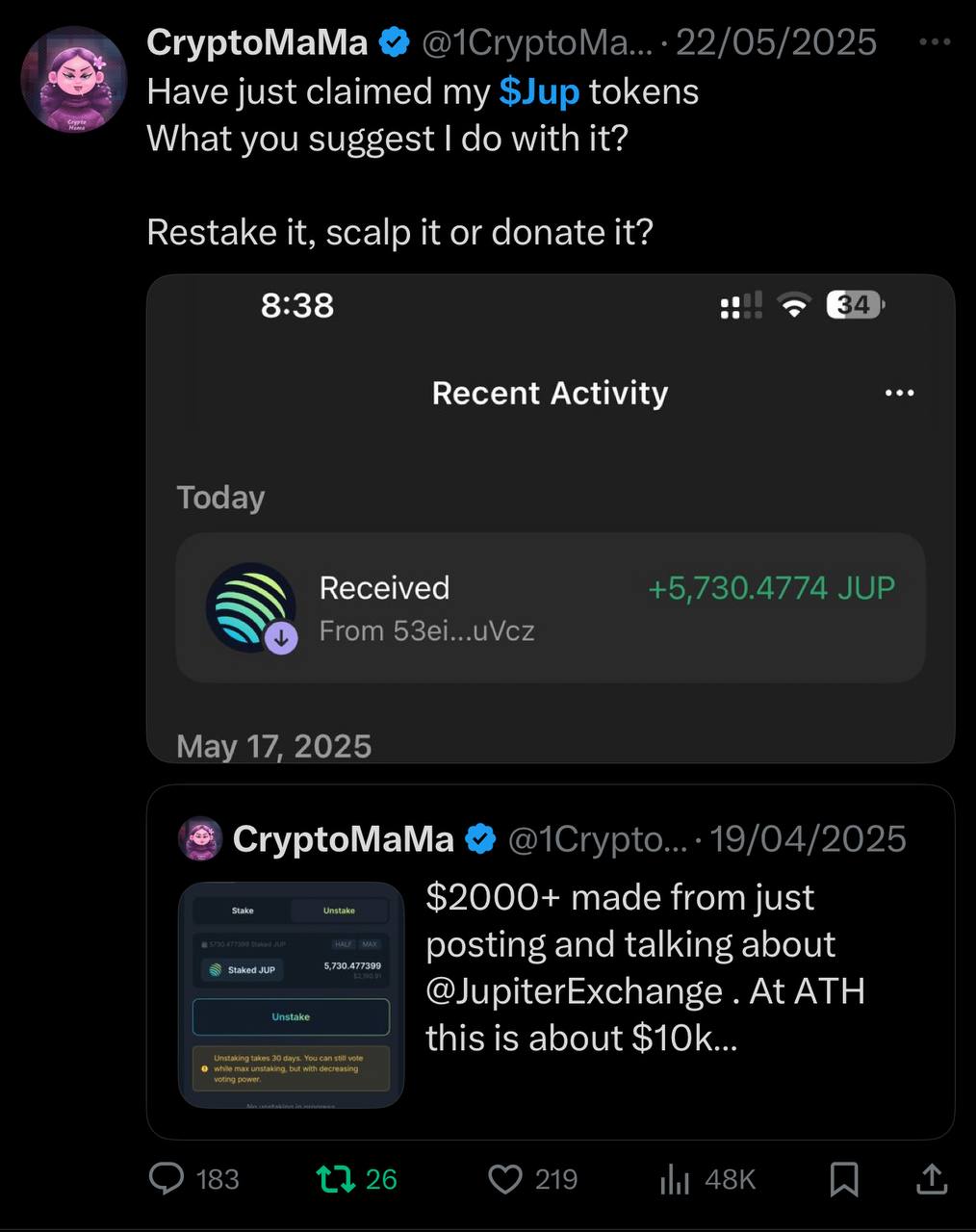Click the JUP token logo icon
The image size is (976, 1232).
[x=250, y=605]
